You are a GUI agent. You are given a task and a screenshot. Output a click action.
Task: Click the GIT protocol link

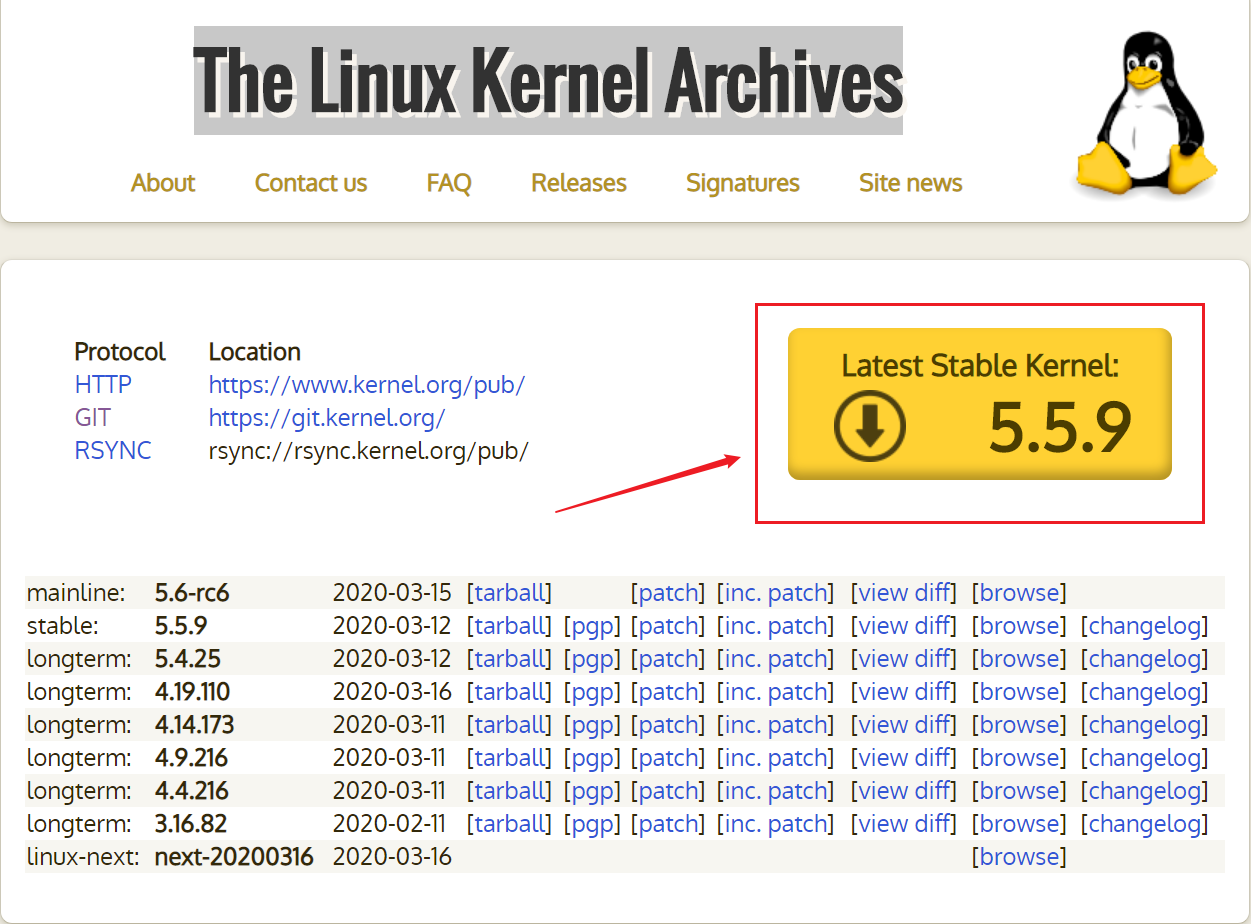click(x=93, y=418)
